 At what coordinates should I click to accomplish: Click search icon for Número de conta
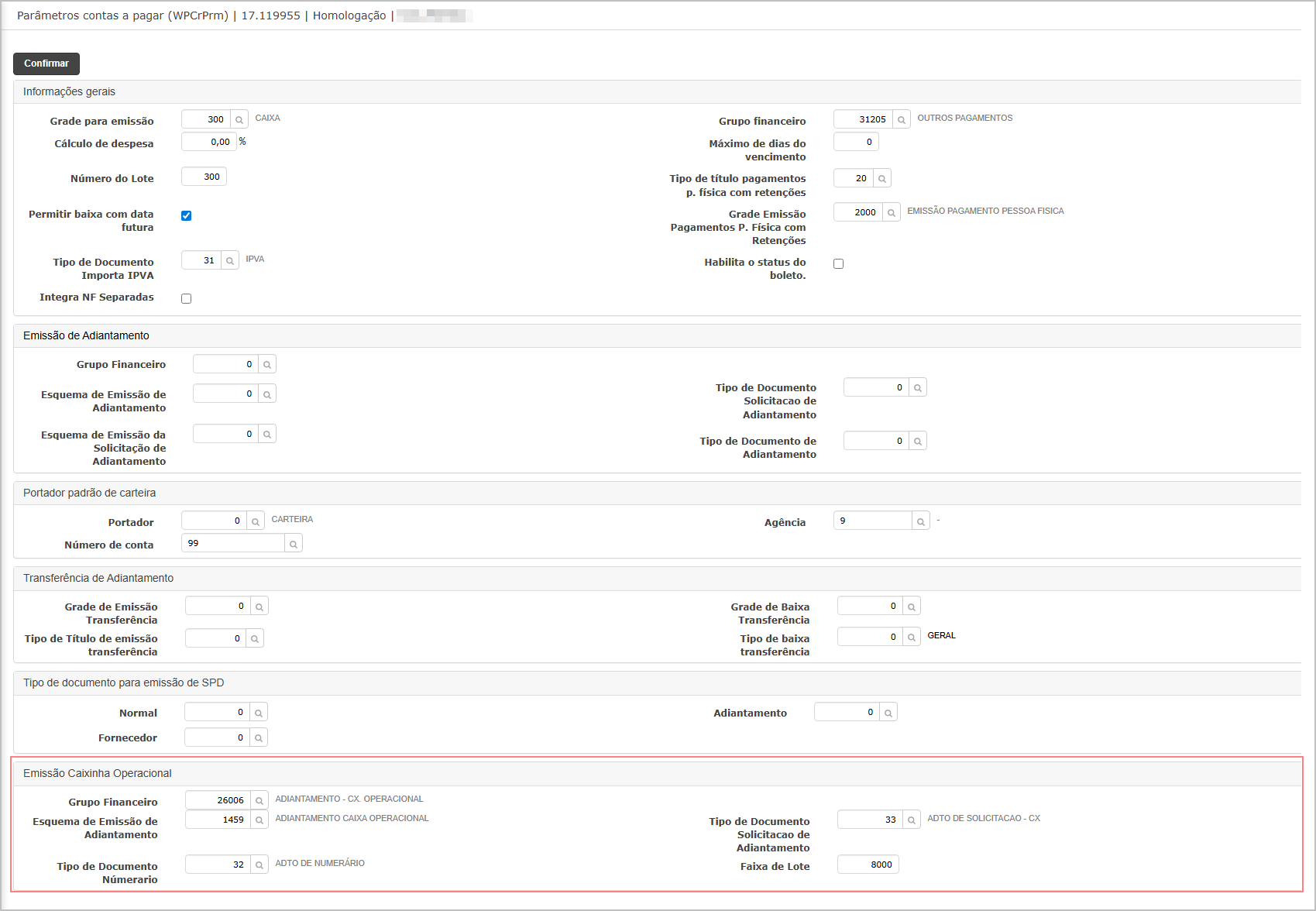(x=294, y=544)
